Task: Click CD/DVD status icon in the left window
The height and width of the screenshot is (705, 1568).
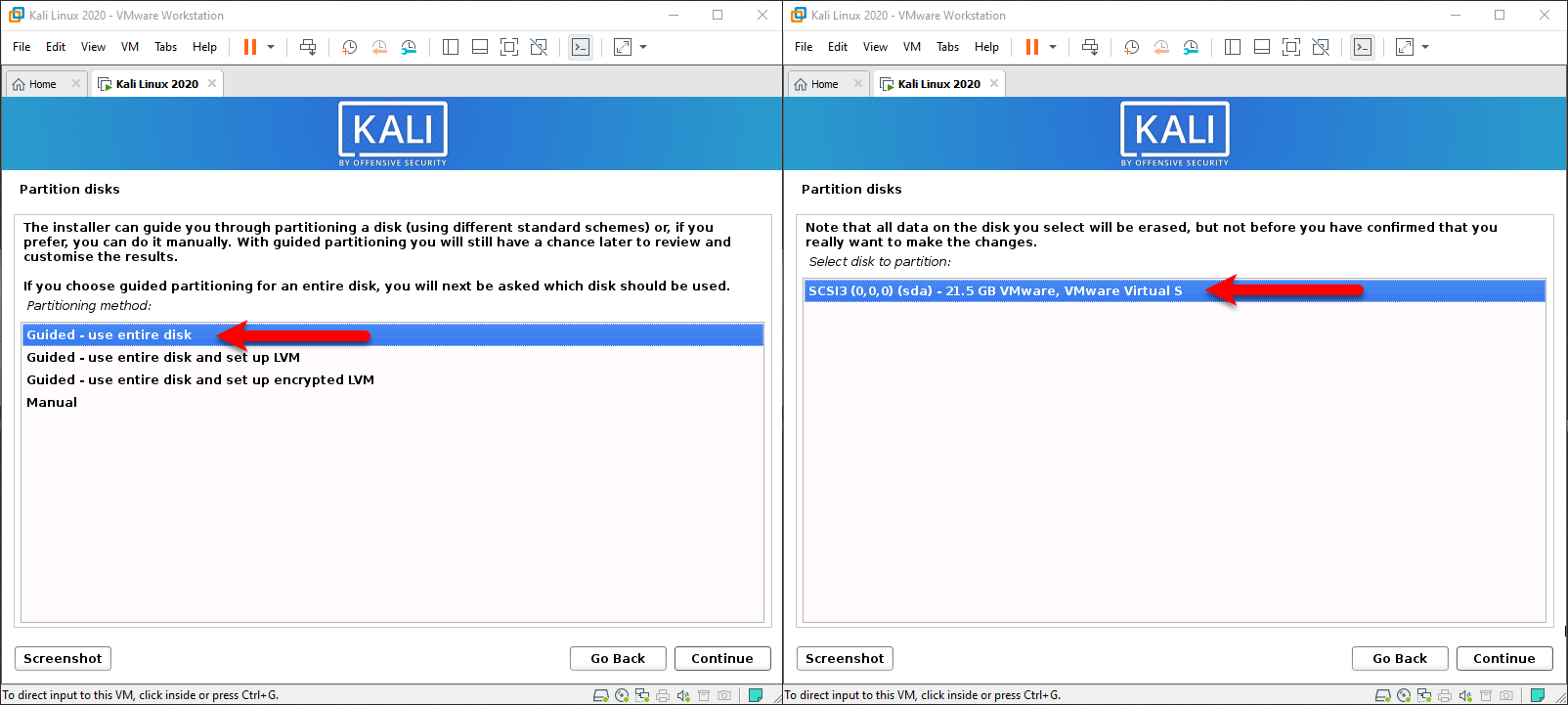Action: click(622, 695)
